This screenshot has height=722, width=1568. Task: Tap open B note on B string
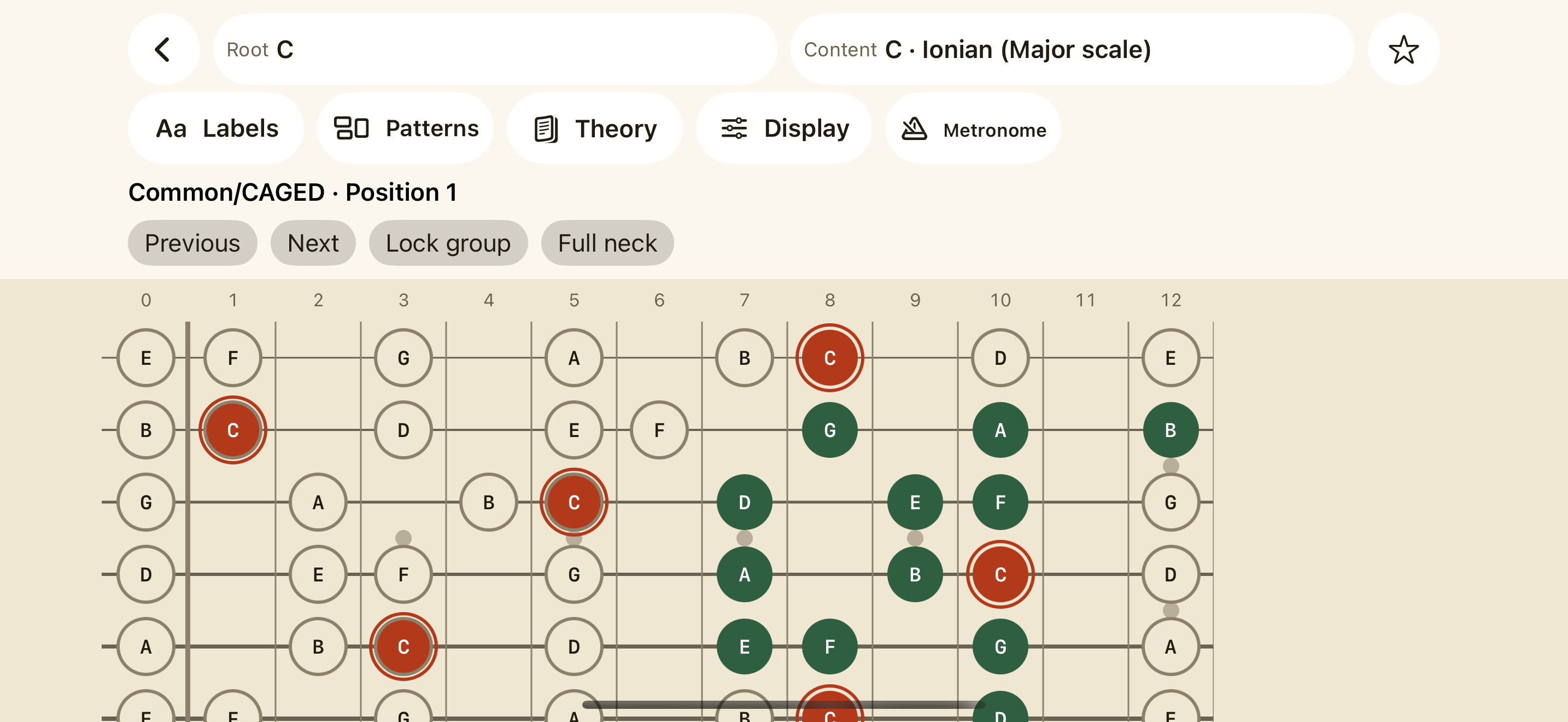point(145,430)
